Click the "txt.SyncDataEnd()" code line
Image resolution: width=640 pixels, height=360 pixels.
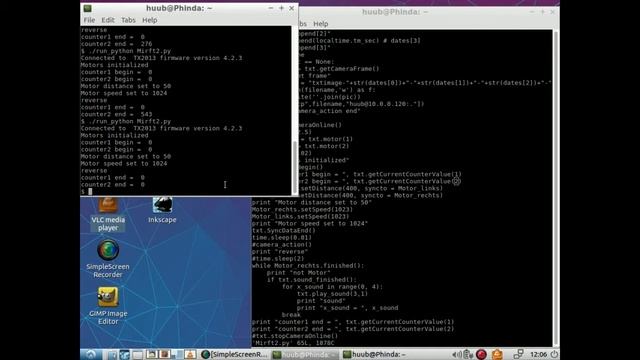coord(284,230)
